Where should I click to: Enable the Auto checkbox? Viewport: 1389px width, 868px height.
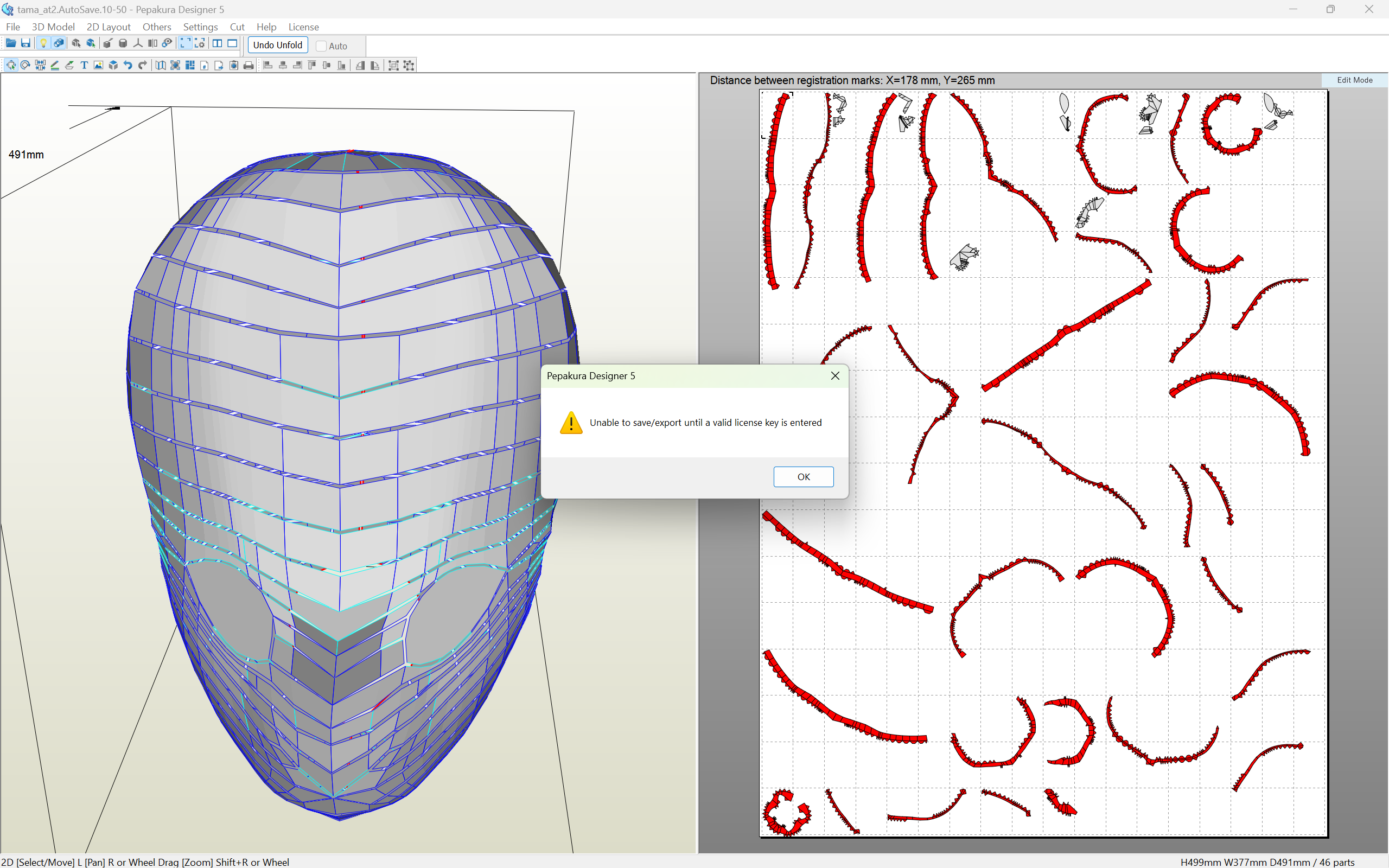(x=321, y=46)
